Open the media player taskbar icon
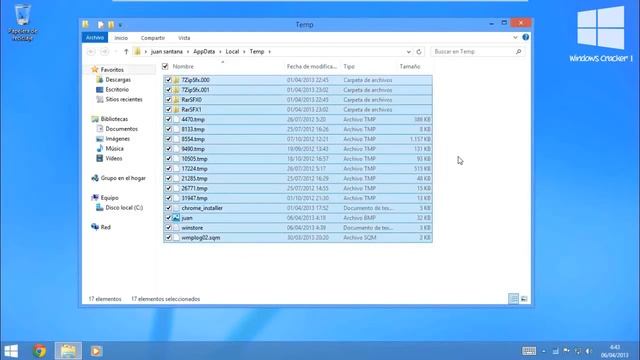640x360 pixels. pyautogui.click(x=96, y=351)
